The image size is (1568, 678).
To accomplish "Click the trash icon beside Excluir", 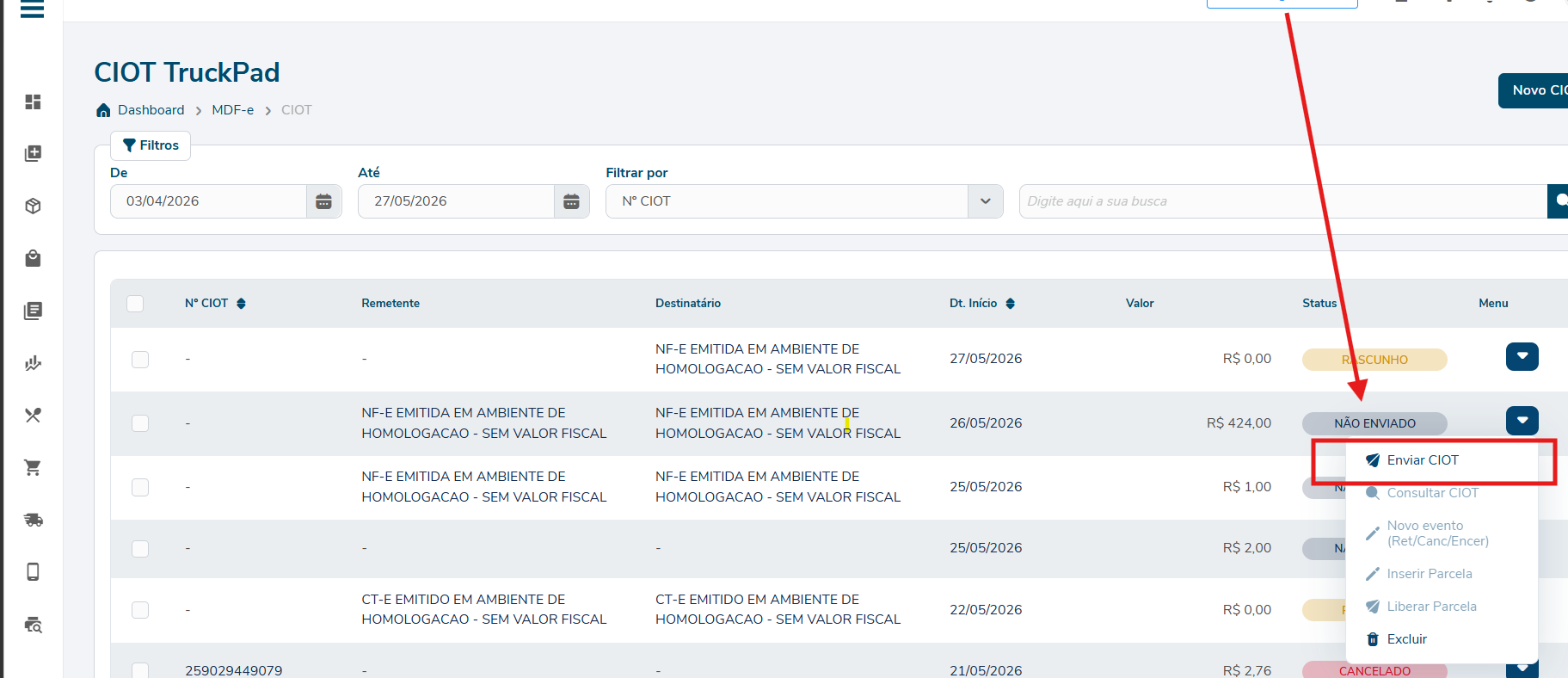I will pos(1373,639).
